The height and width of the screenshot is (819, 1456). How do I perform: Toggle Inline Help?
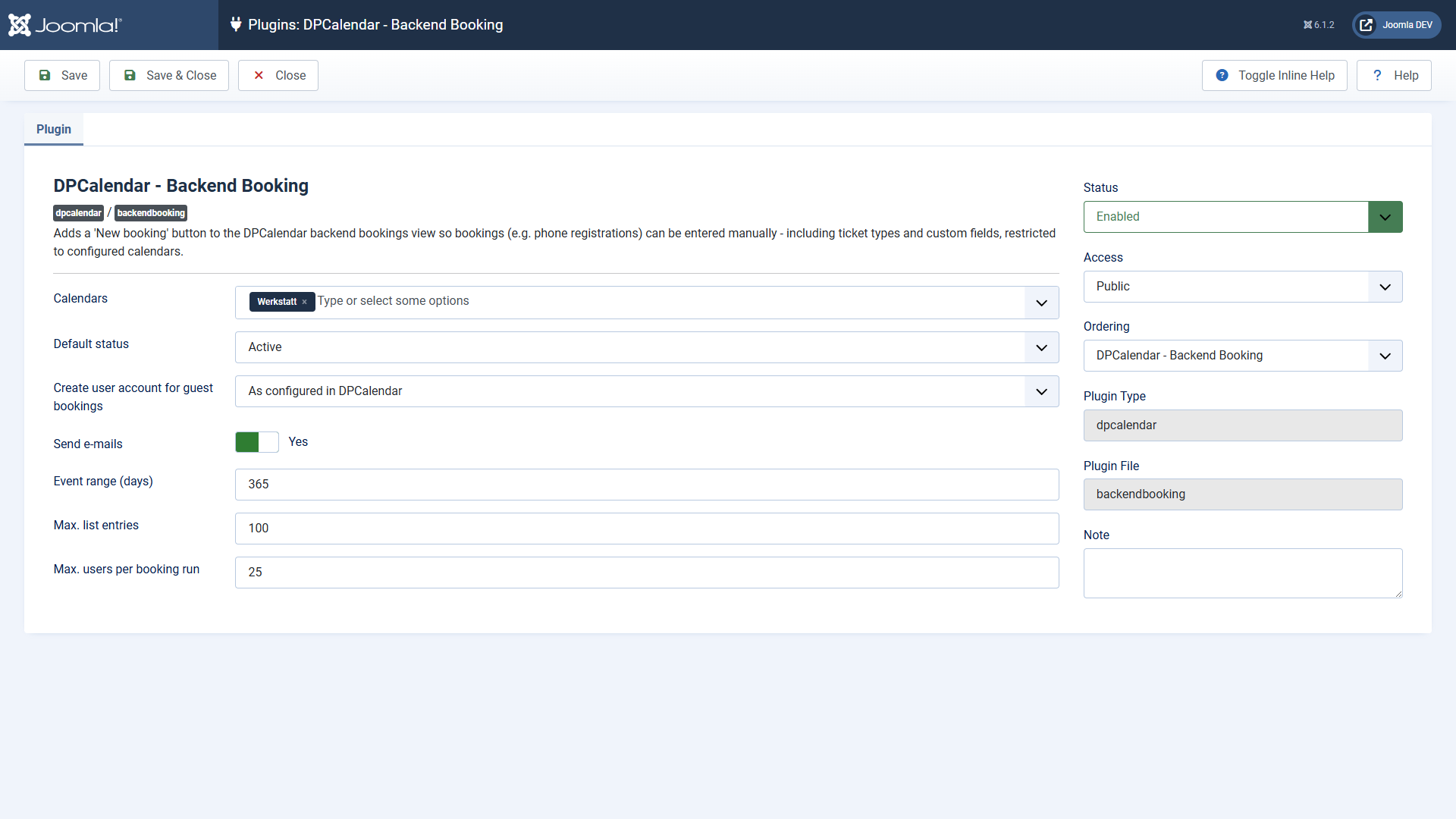pyautogui.click(x=1274, y=76)
